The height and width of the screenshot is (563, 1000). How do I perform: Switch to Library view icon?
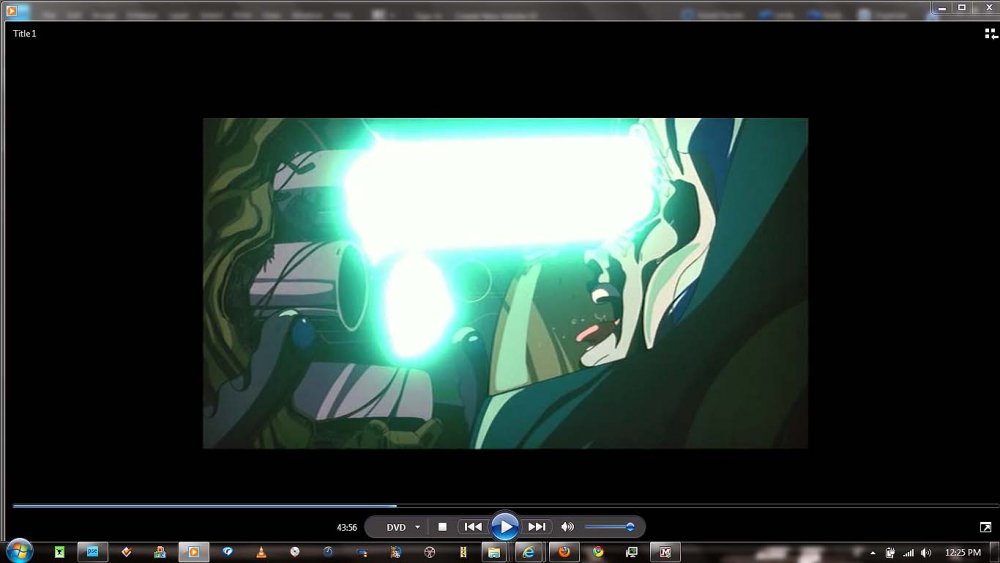(x=990, y=34)
